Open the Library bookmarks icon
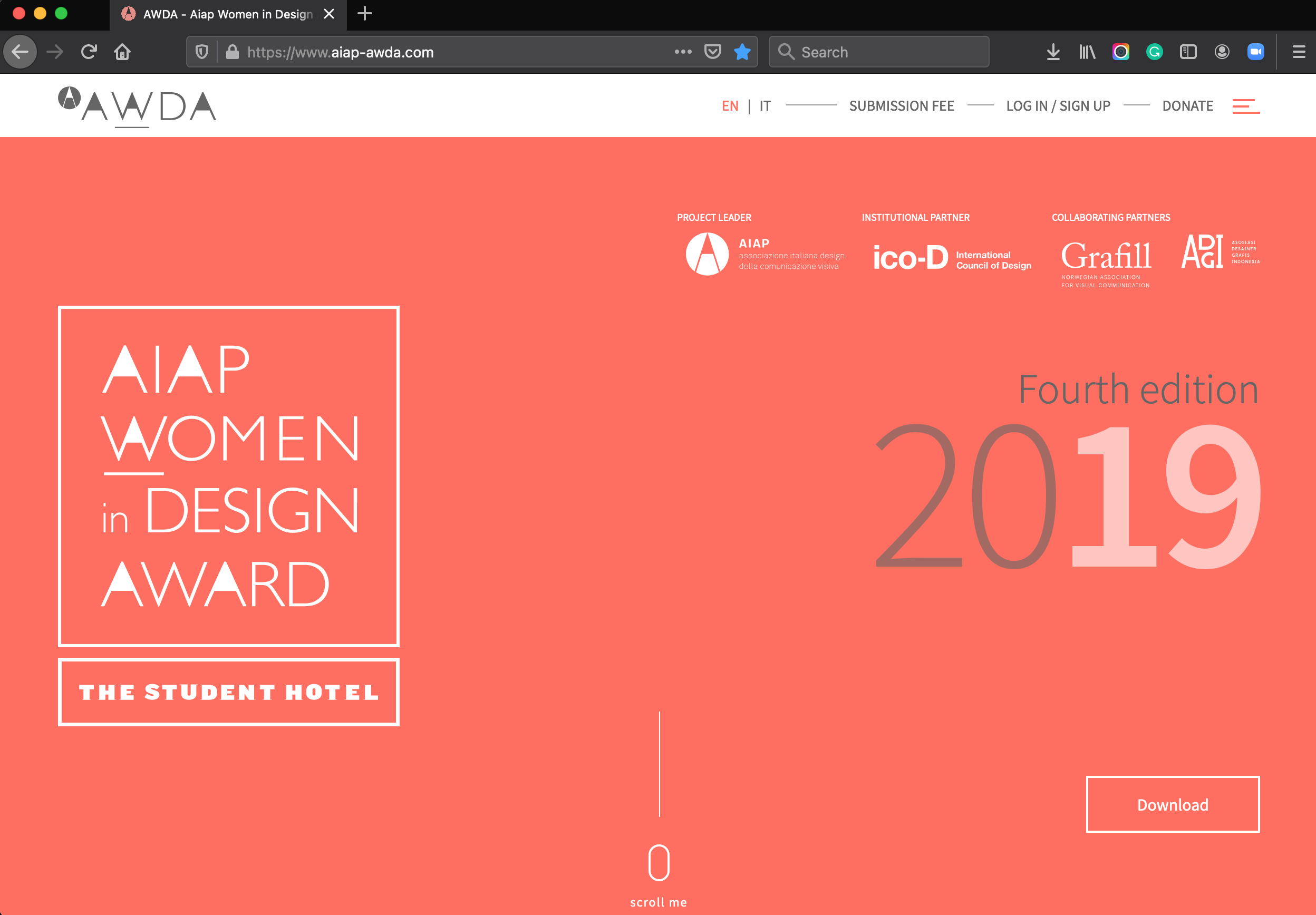The height and width of the screenshot is (915, 1316). coord(1087,52)
